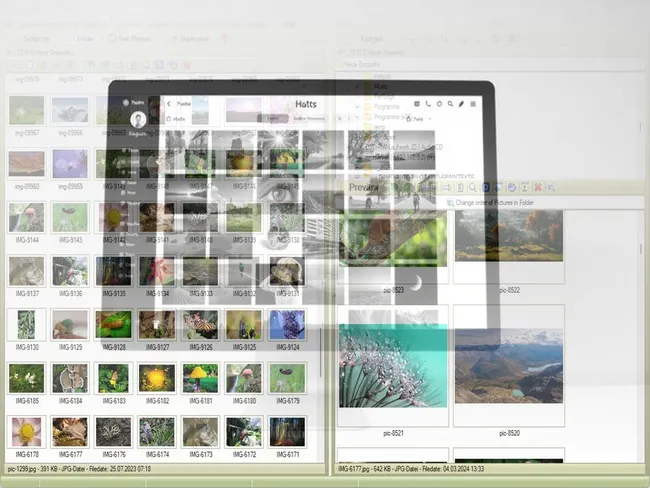
Task: Select butterfly thumbnail IMG-9126
Action: click(x=201, y=325)
